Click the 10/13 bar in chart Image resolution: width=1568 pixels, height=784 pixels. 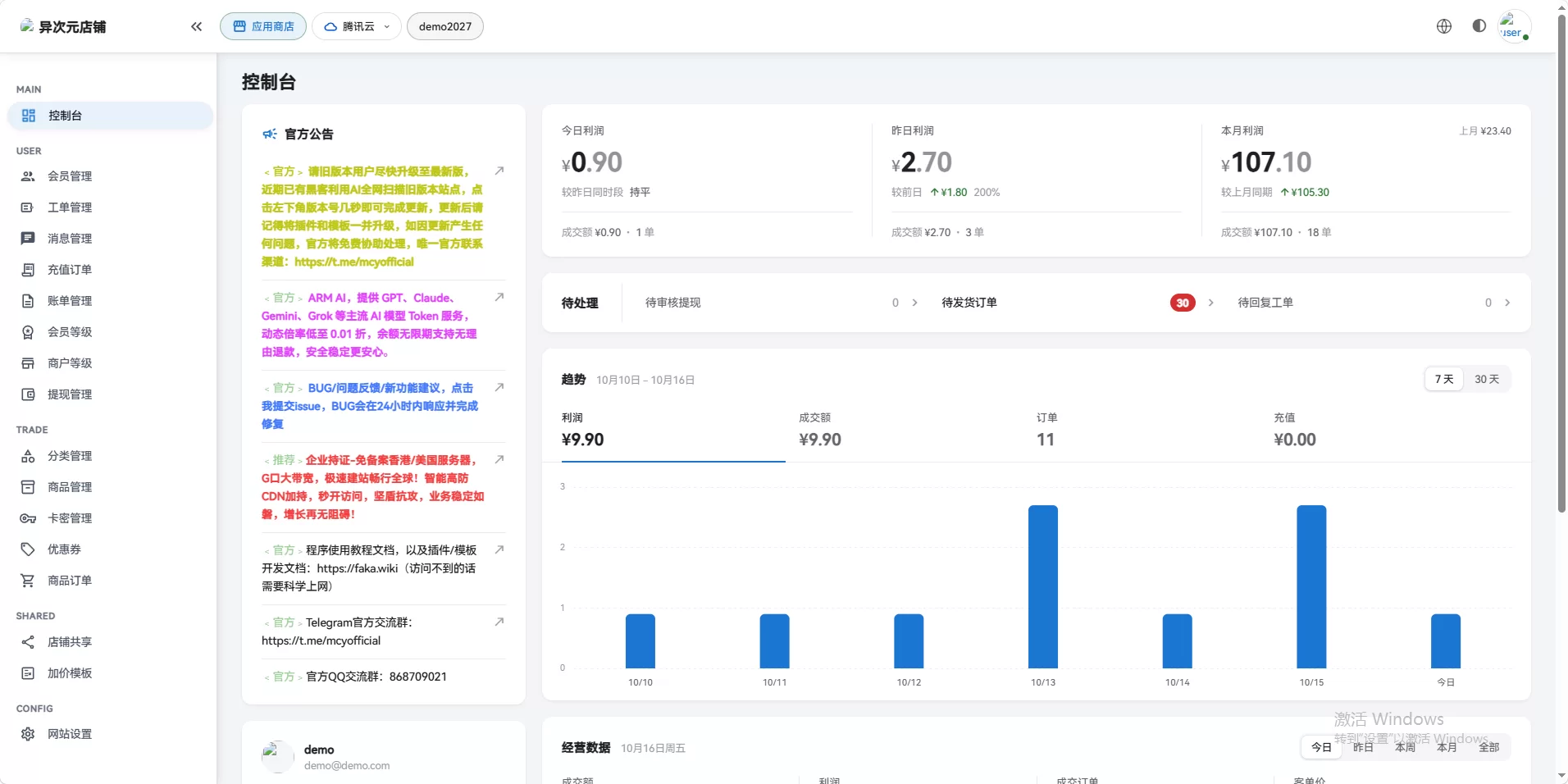(x=1043, y=586)
